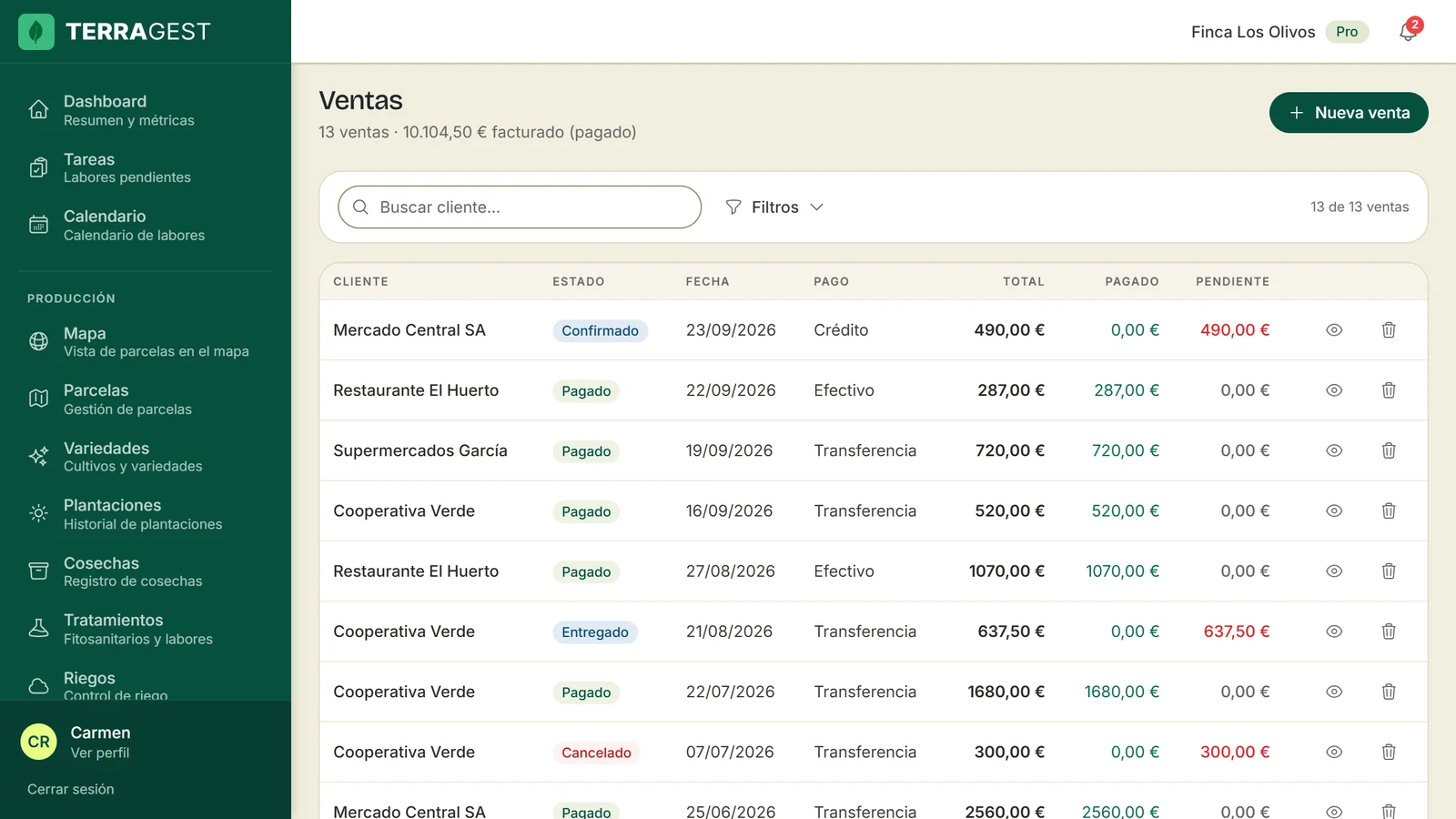Screen dimensions: 1456x819
Task: Go to Tareas section
Action: (x=146, y=167)
